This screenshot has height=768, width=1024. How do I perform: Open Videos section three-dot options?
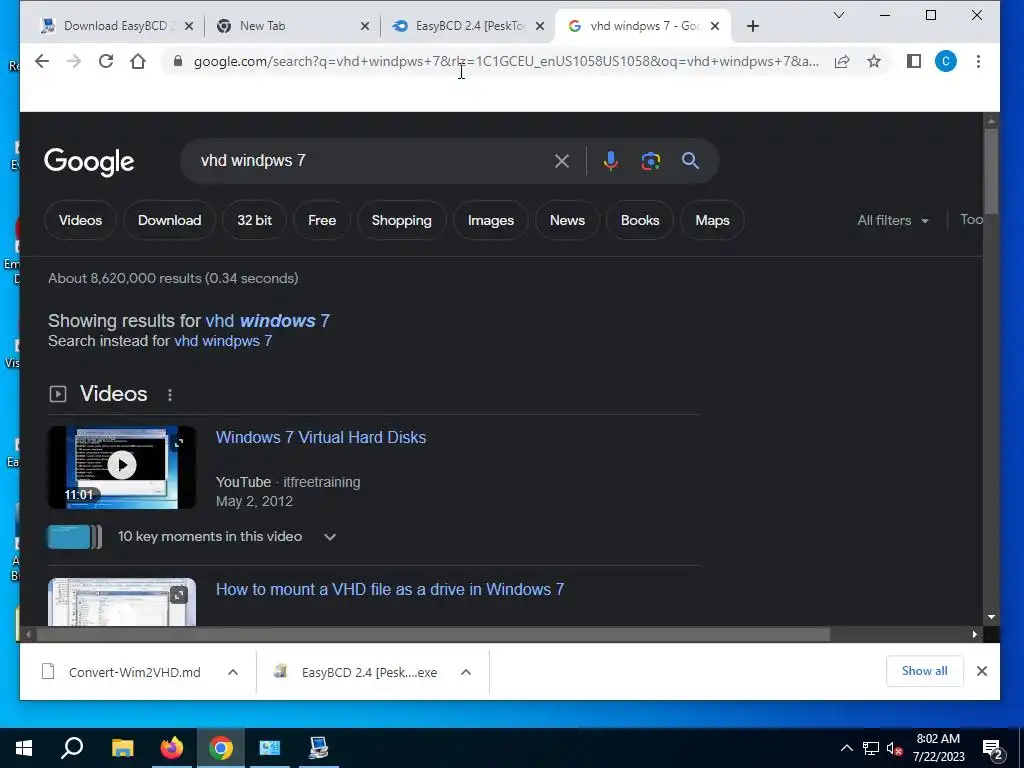170,395
